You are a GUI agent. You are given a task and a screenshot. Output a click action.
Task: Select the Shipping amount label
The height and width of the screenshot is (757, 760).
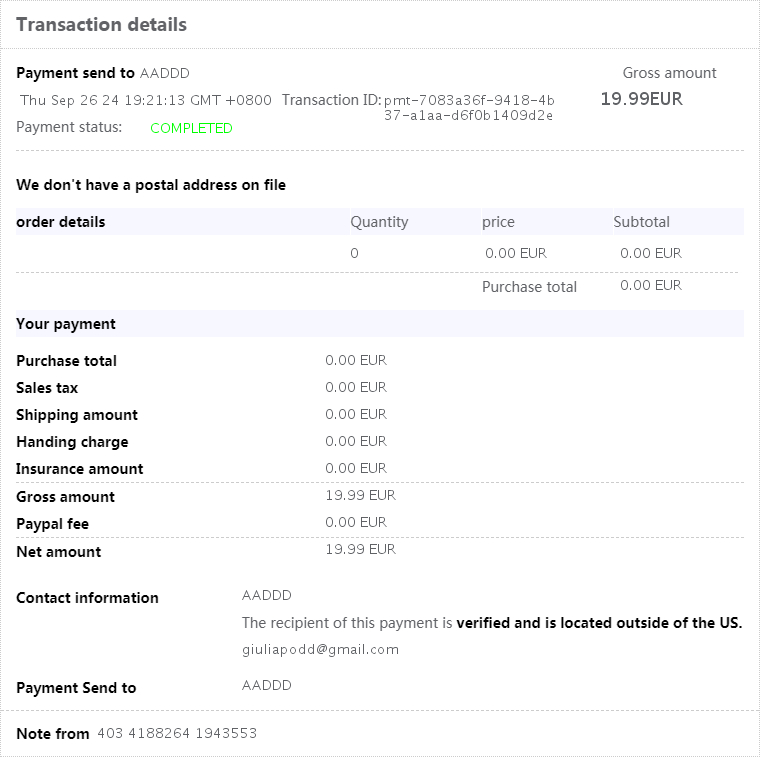(x=77, y=415)
